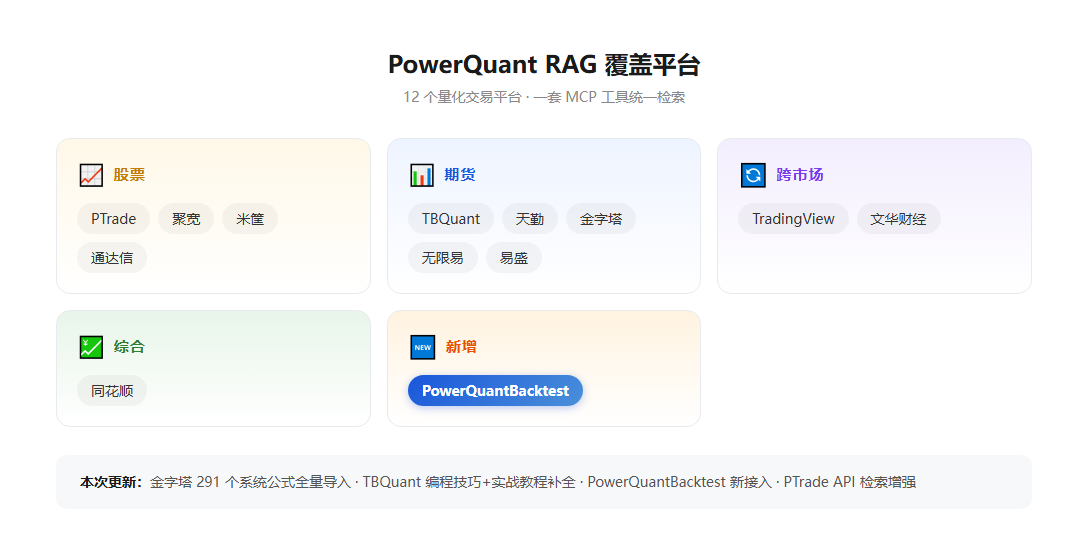Open the PowerQuantBacktest blue pill button
Image resolution: width=1088 pixels, height=557 pixels.
pos(495,391)
